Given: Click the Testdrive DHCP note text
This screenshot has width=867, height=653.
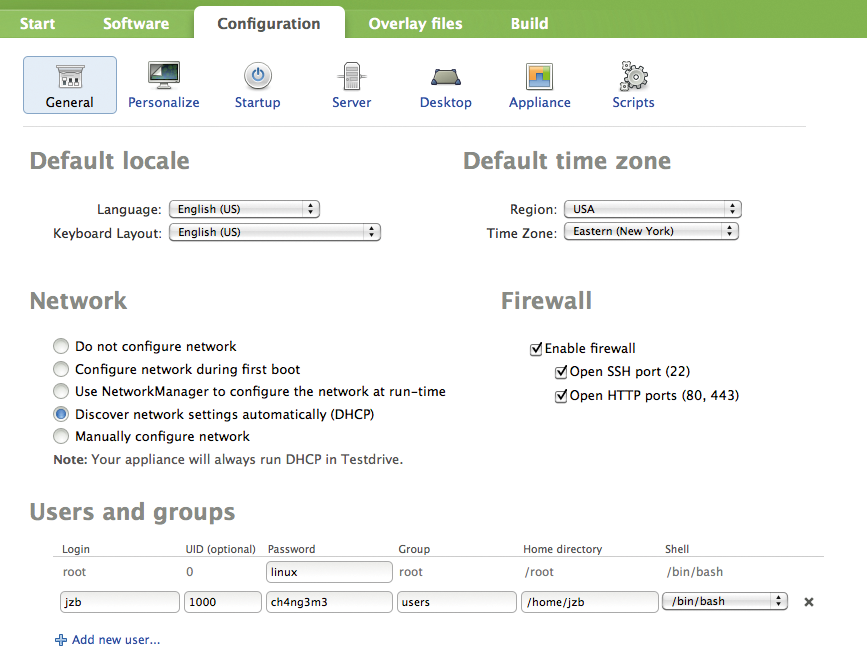Looking at the screenshot, I should tap(228, 459).
